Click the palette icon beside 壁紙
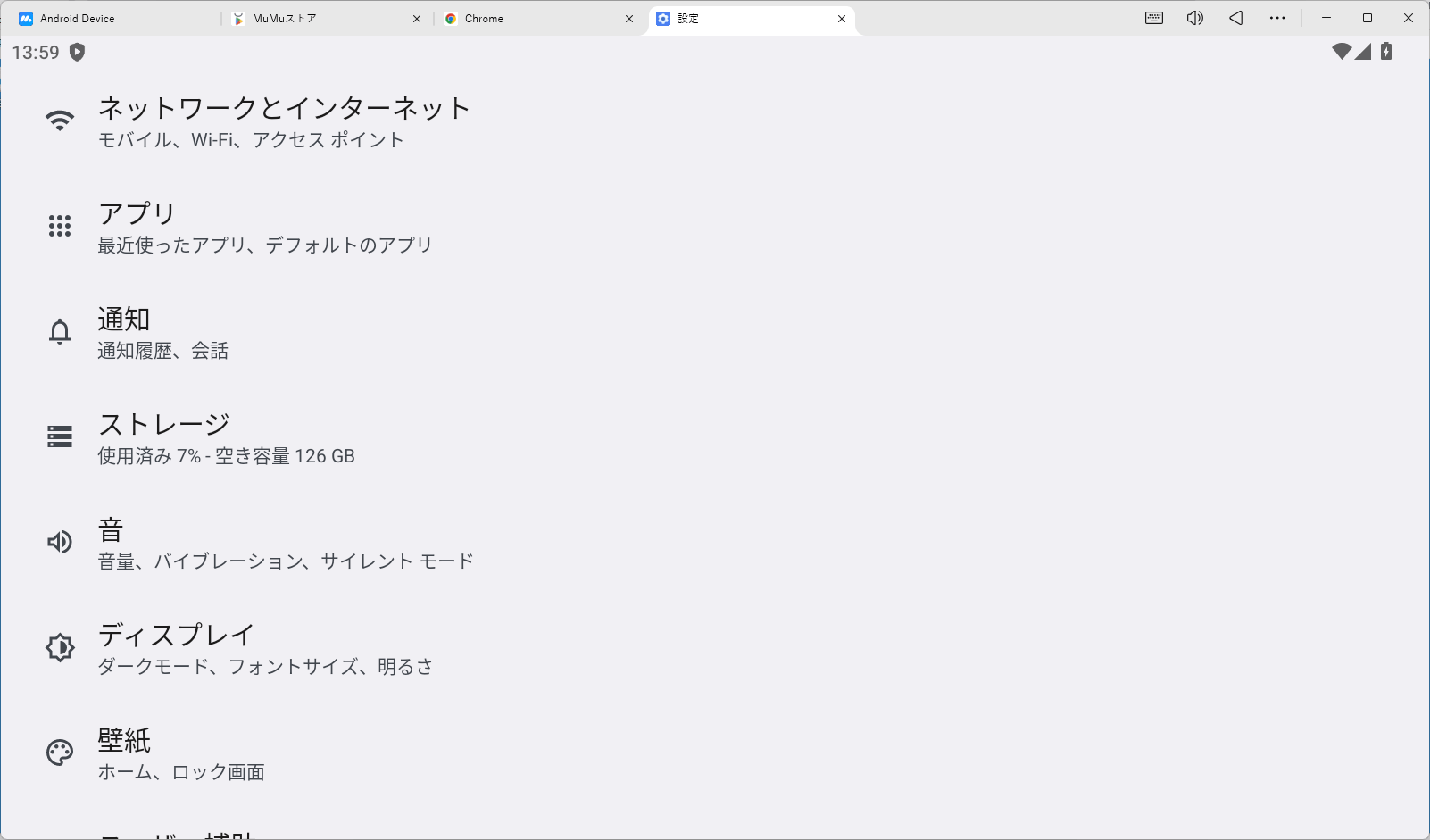This screenshot has height=840, width=1430. coord(60,753)
